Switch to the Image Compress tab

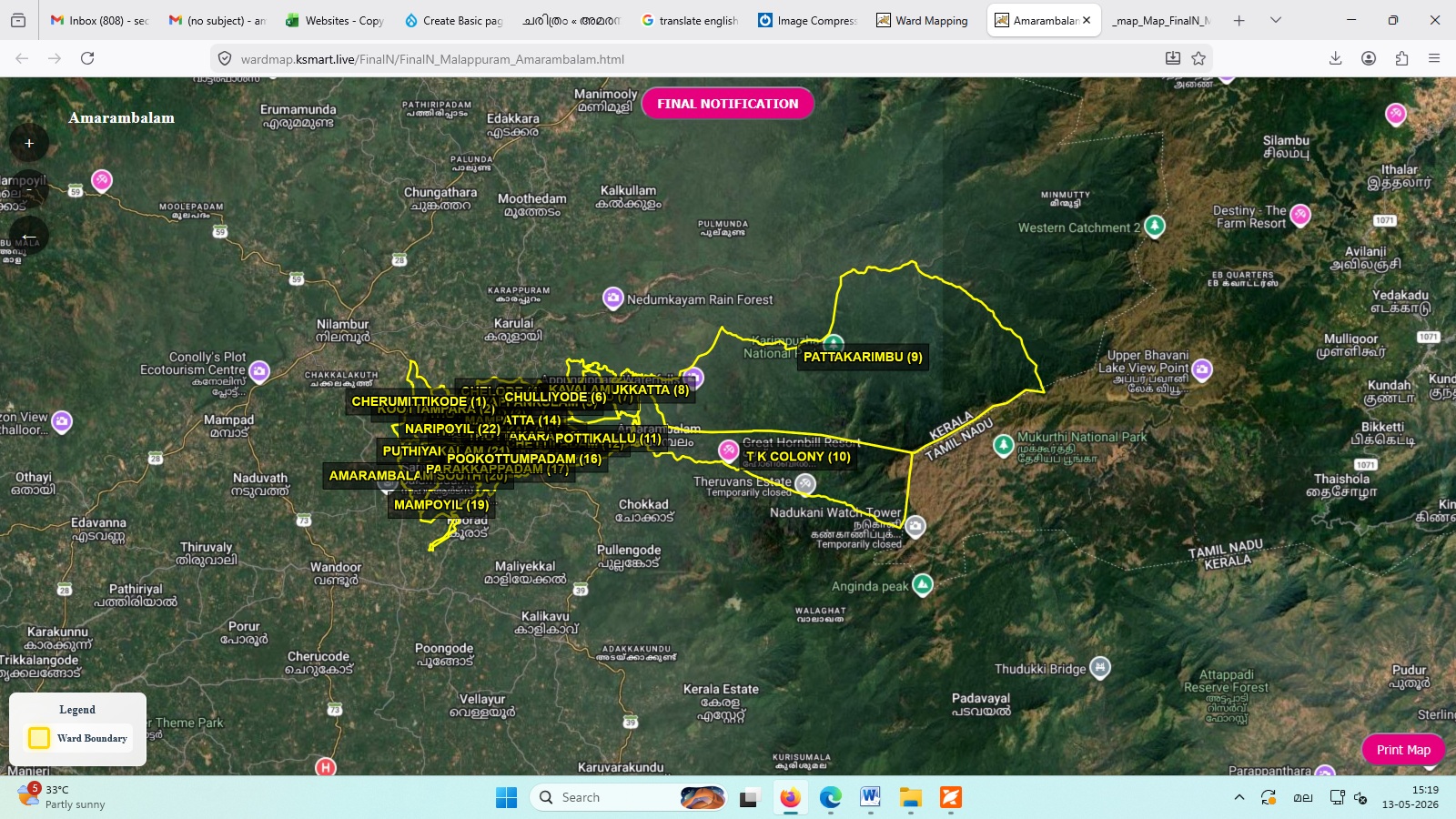pos(808,20)
